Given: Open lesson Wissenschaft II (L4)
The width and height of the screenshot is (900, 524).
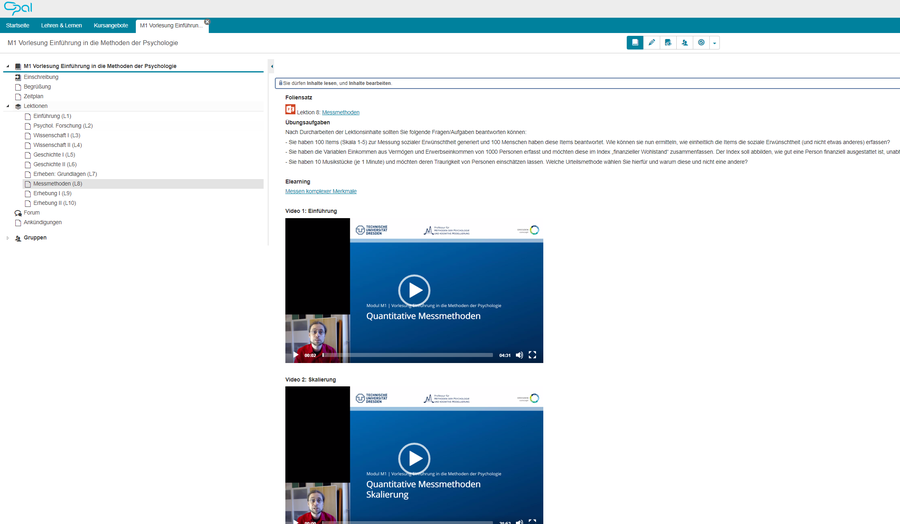Looking at the screenshot, I should 57,145.
